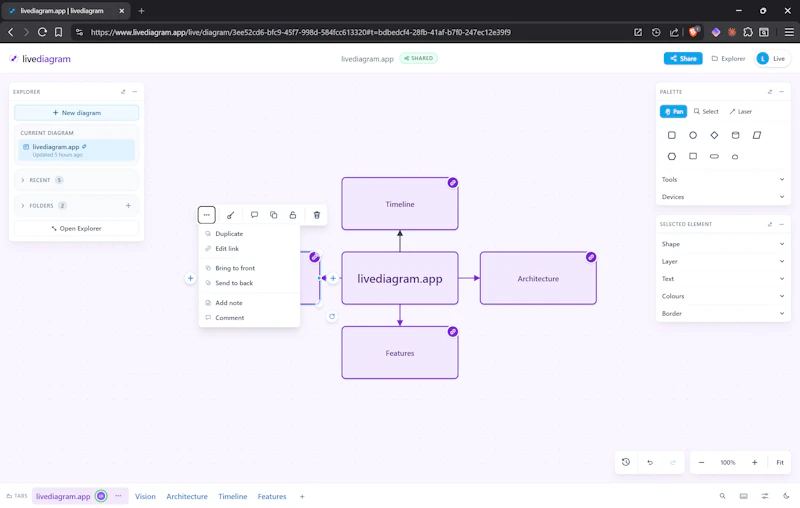Expand the Shape properties section
The height and width of the screenshot is (508, 800).
pyautogui.click(x=723, y=244)
